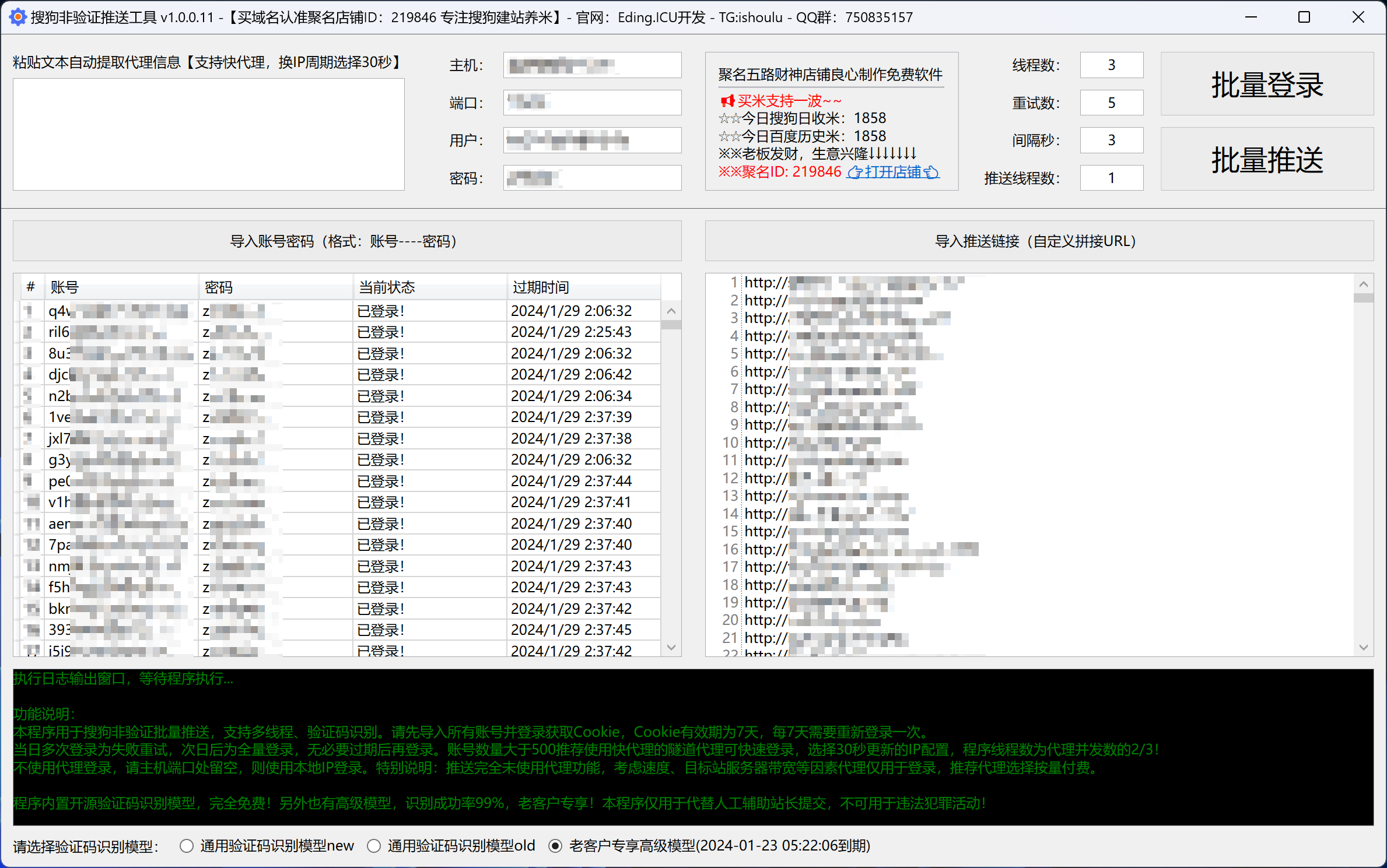Minimize the application window
Screen dimensions: 1387x868
pyautogui.click(x=1251, y=17)
